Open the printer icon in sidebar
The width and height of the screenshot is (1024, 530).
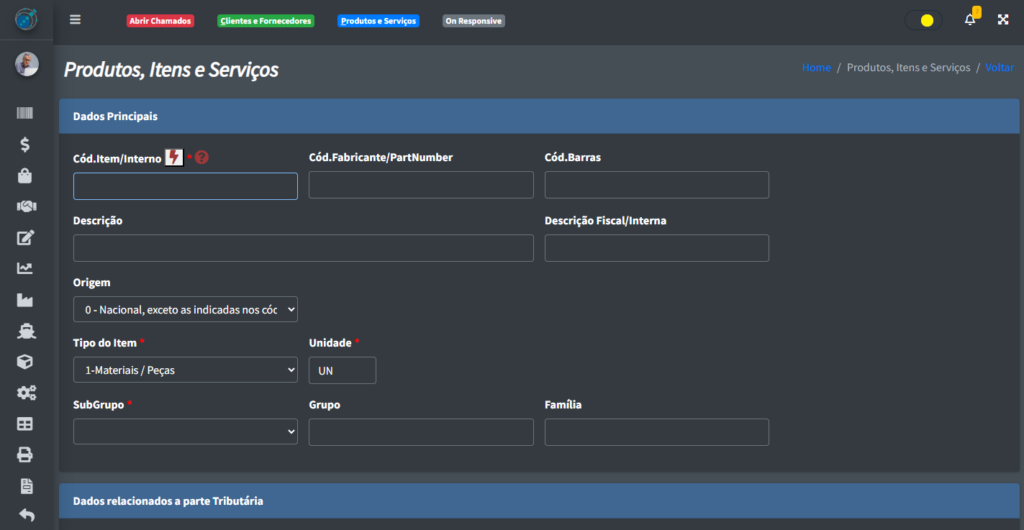(25, 455)
